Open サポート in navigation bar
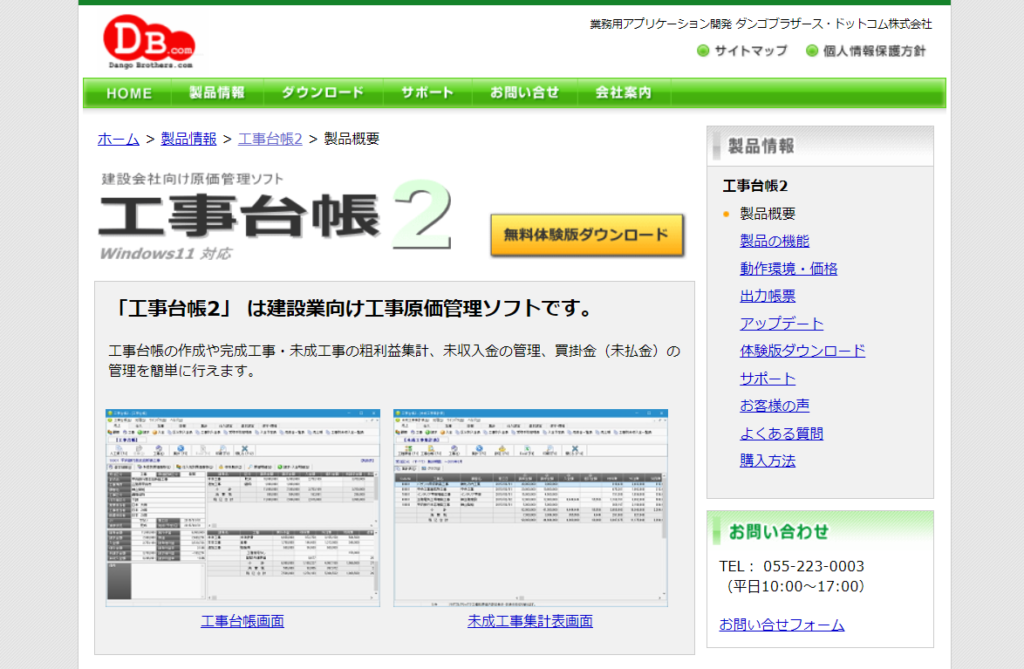The width and height of the screenshot is (1024, 669). [427, 93]
